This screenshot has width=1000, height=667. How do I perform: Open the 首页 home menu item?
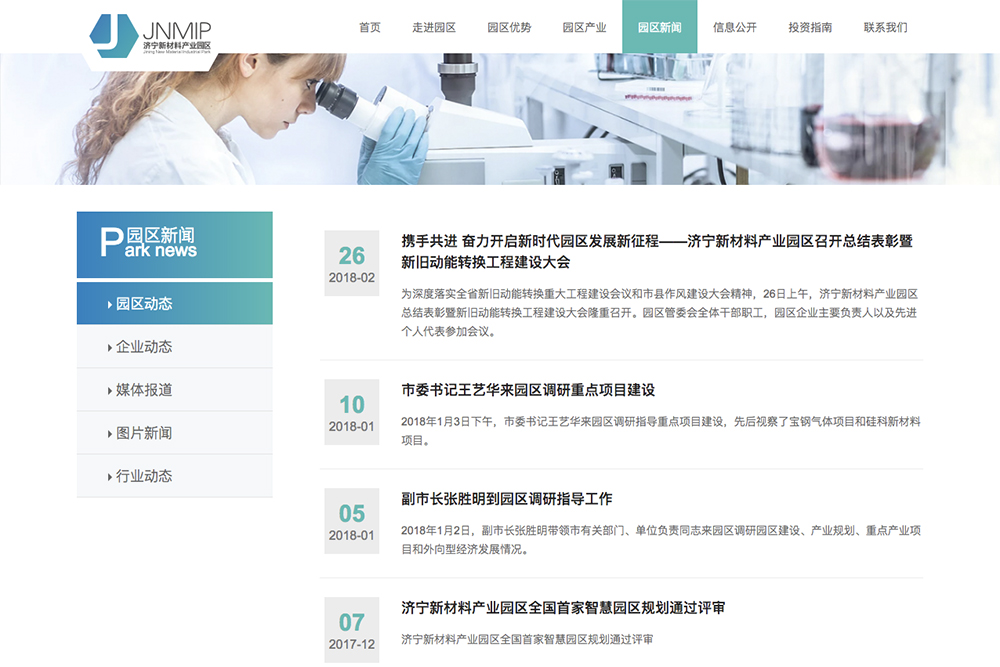tap(370, 27)
